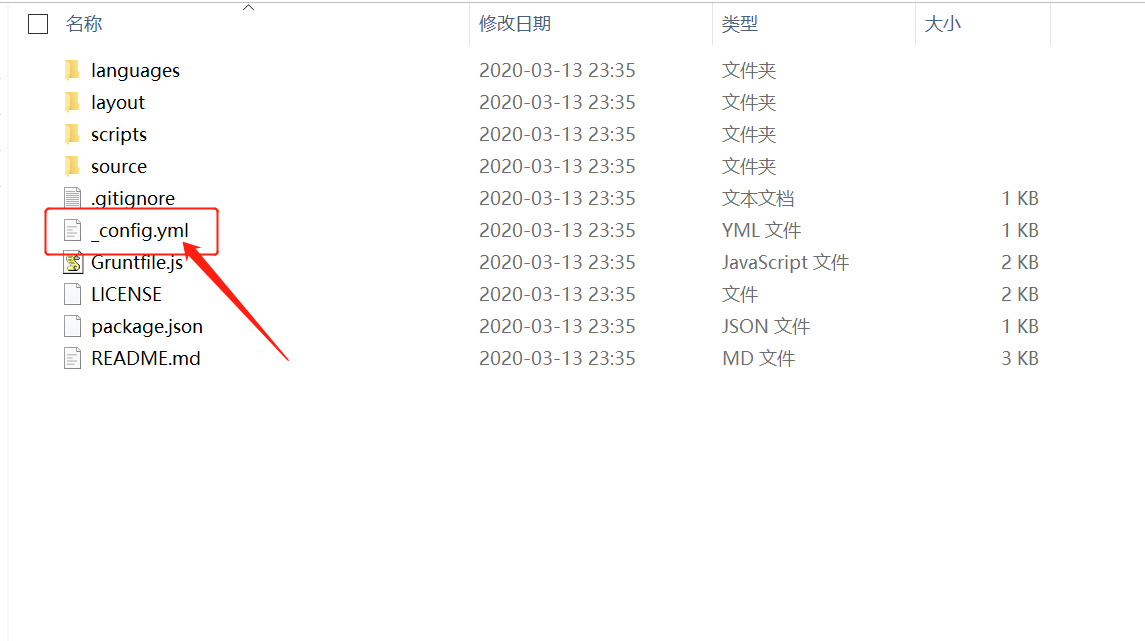
Task: Select the README.md file icon
Action: pyautogui.click(x=72, y=358)
